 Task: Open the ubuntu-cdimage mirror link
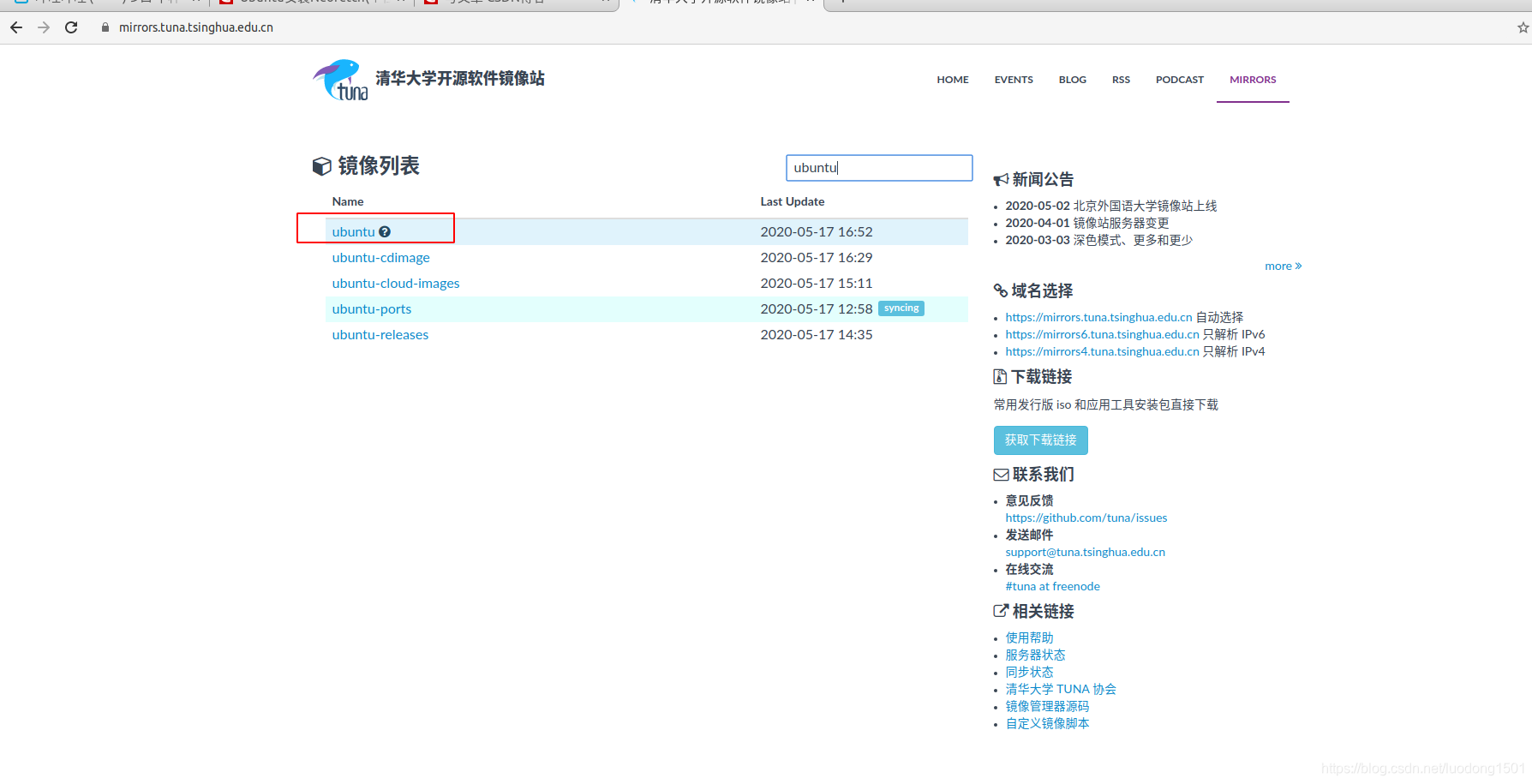click(380, 257)
